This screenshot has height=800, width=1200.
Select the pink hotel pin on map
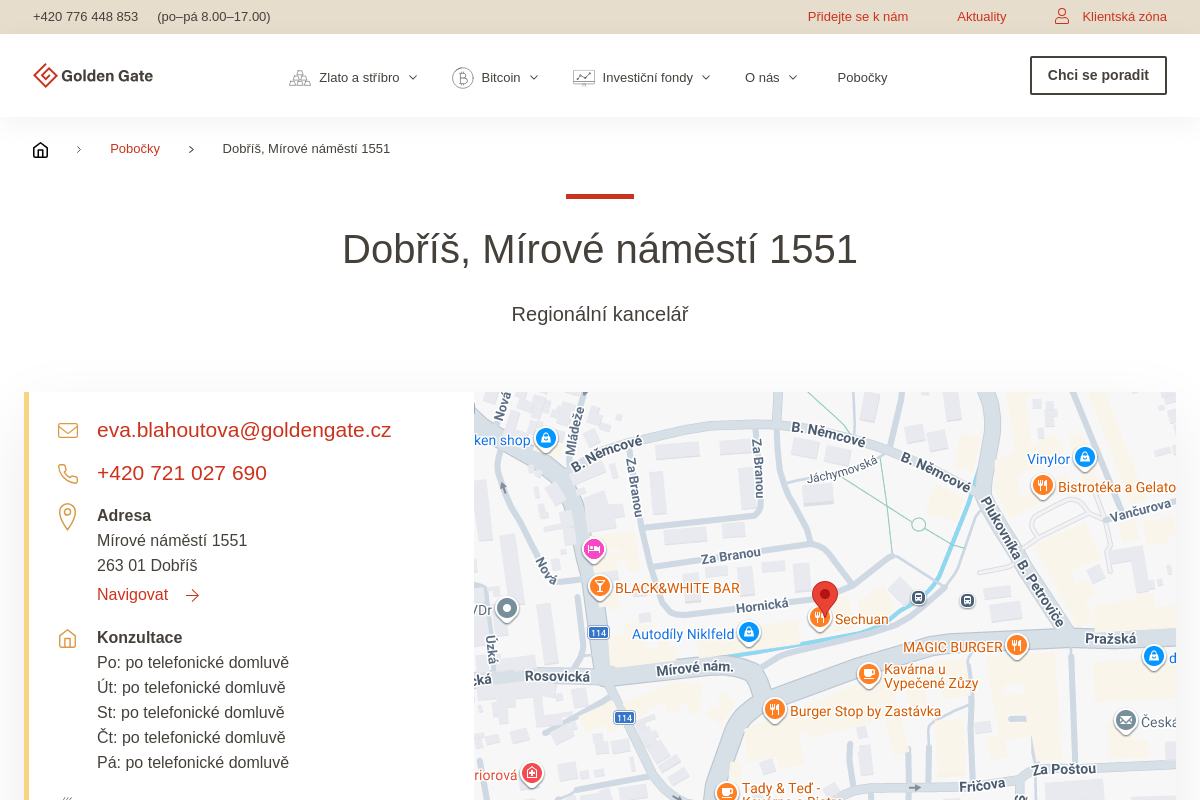click(x=594, y=549)
